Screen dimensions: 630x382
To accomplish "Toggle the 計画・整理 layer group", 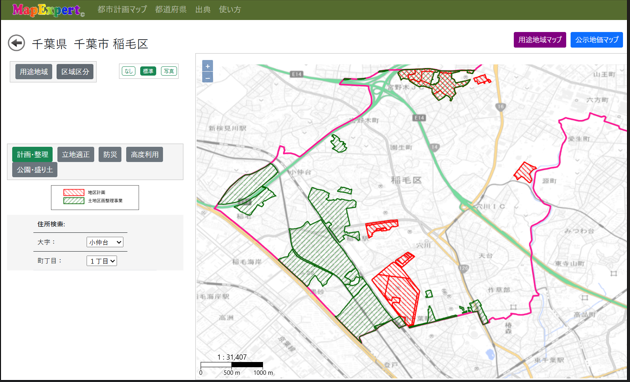I will (x=32, y=155).
